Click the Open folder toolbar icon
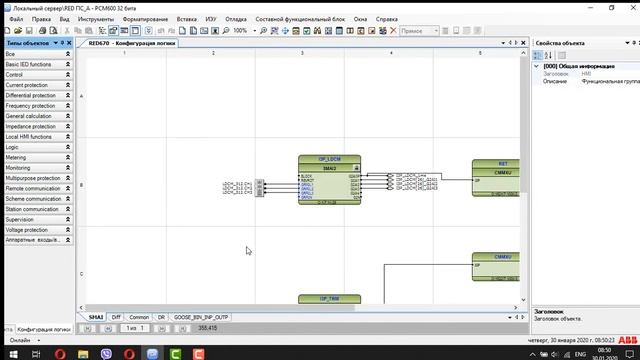 (18, 31)
